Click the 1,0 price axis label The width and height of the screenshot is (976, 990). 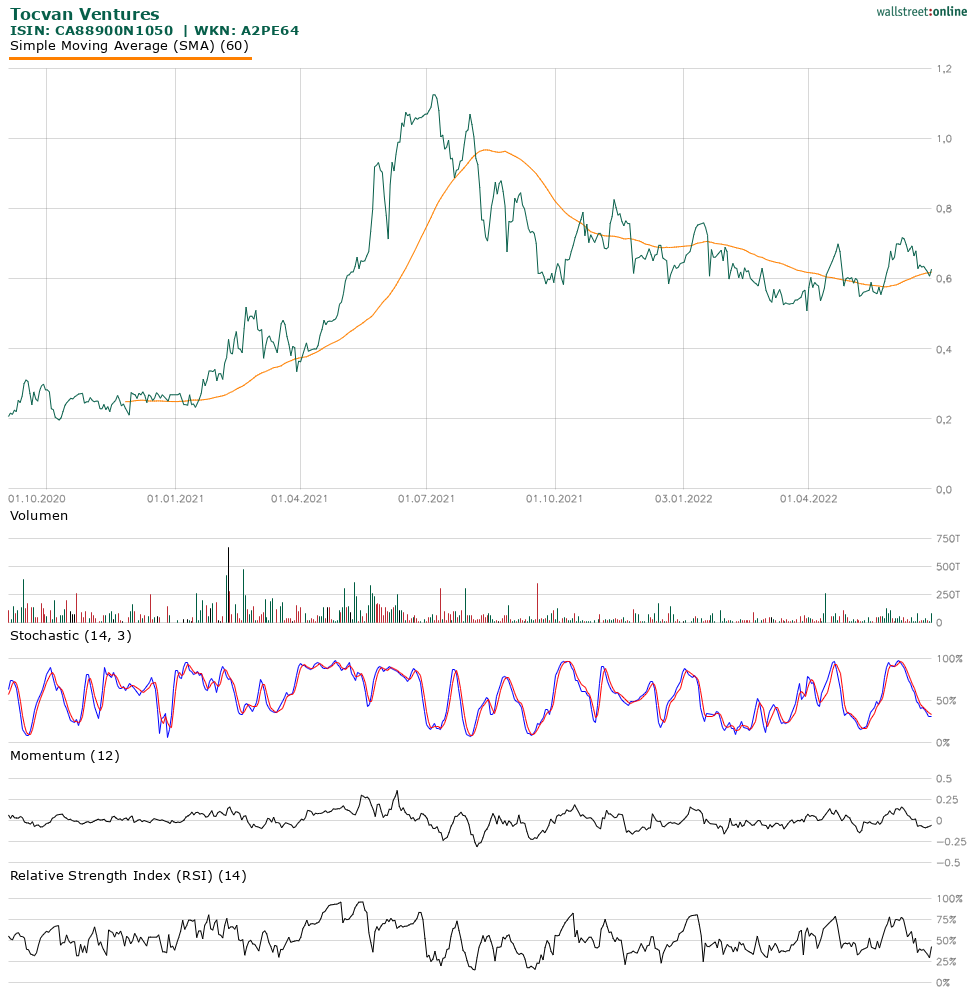pos(944,139)
